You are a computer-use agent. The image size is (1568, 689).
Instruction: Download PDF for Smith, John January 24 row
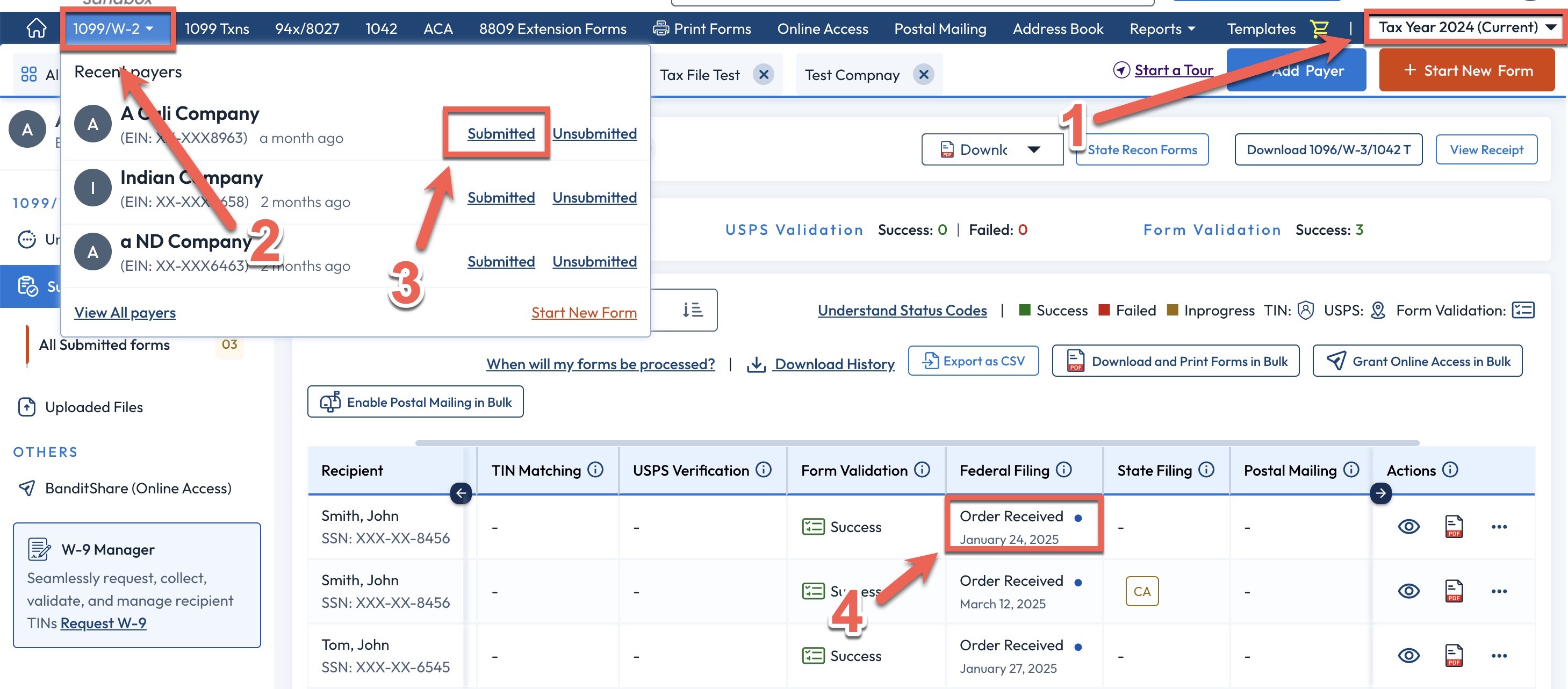1454,527
